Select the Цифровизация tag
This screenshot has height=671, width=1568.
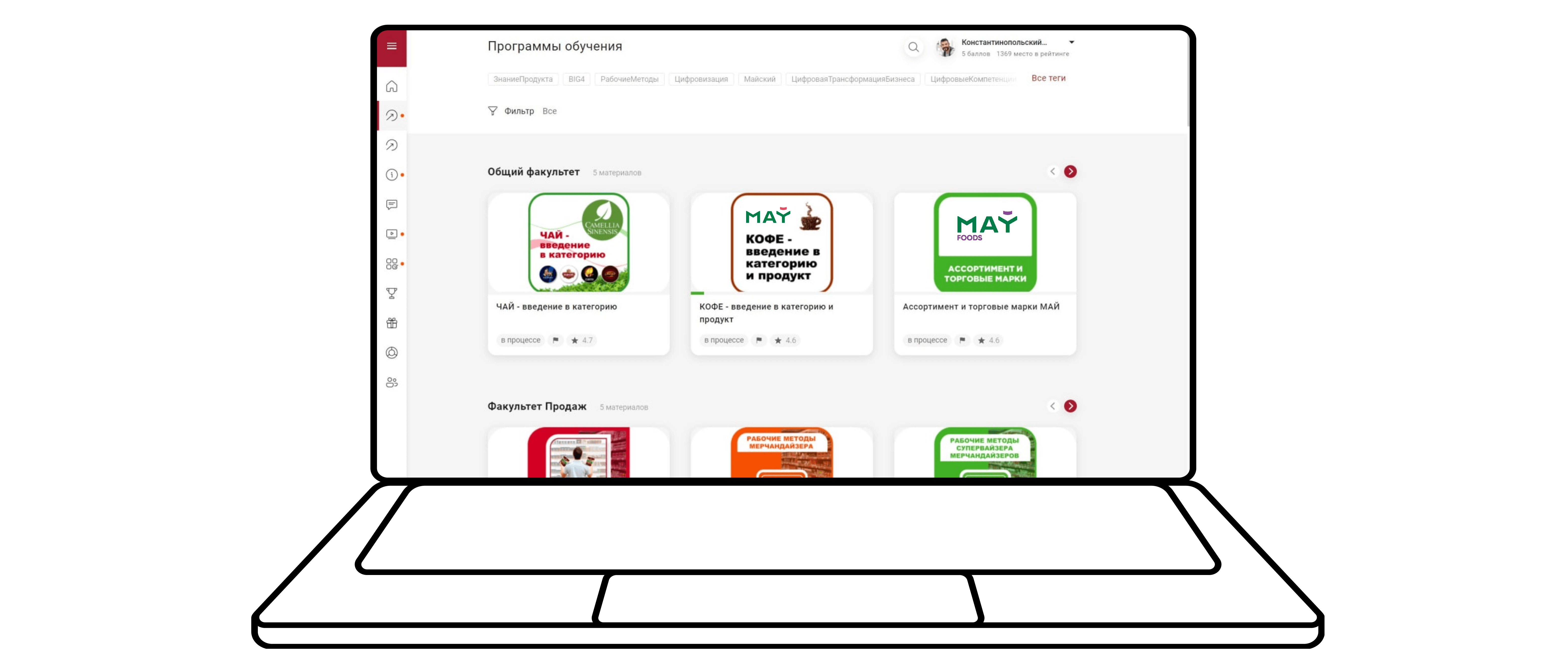[701, 79]
